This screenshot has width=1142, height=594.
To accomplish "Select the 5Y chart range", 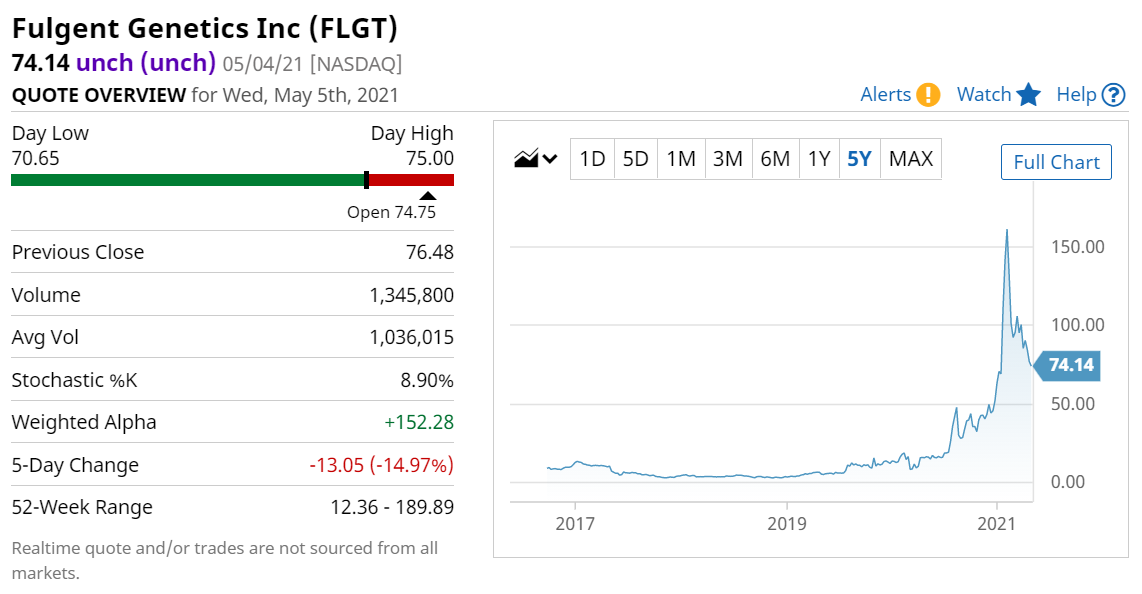I will (x=859, y=159).
